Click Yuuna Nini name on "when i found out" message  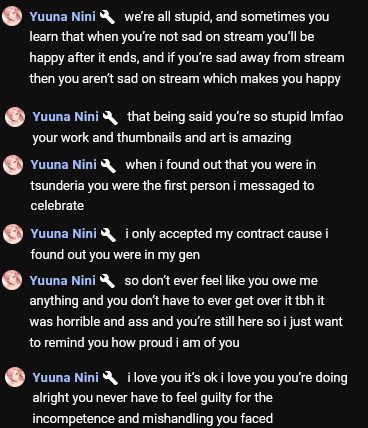click(x=64, y=165)
